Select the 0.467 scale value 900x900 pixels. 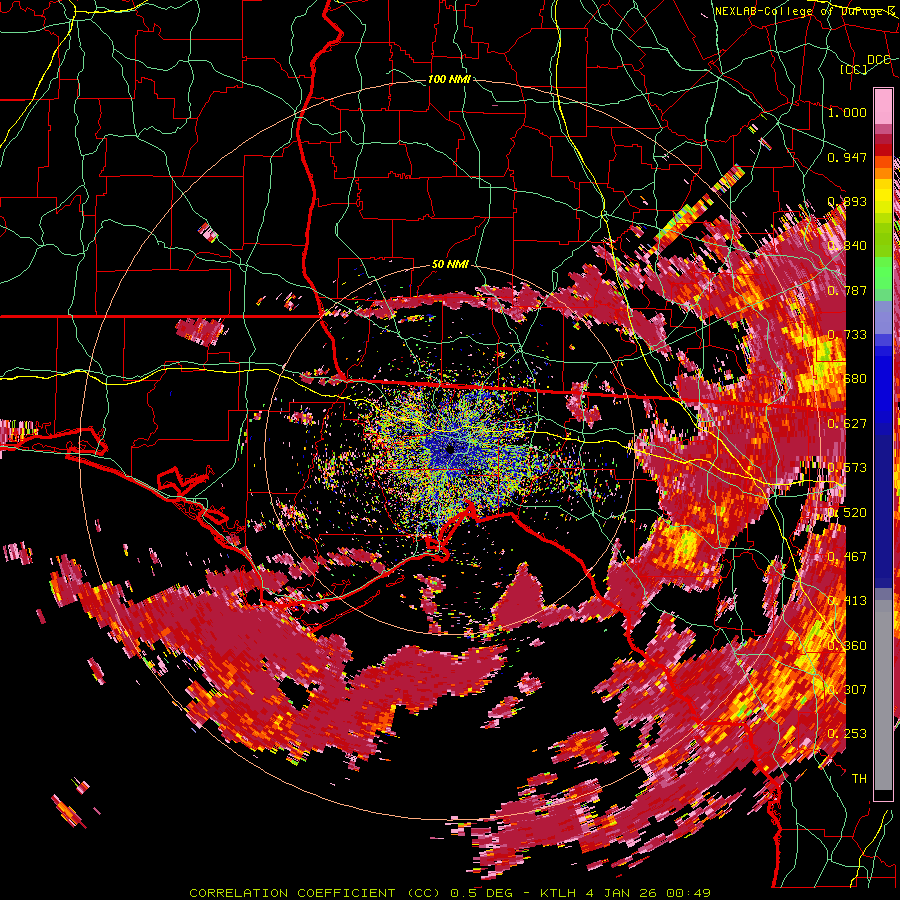[x=847, y=557]
